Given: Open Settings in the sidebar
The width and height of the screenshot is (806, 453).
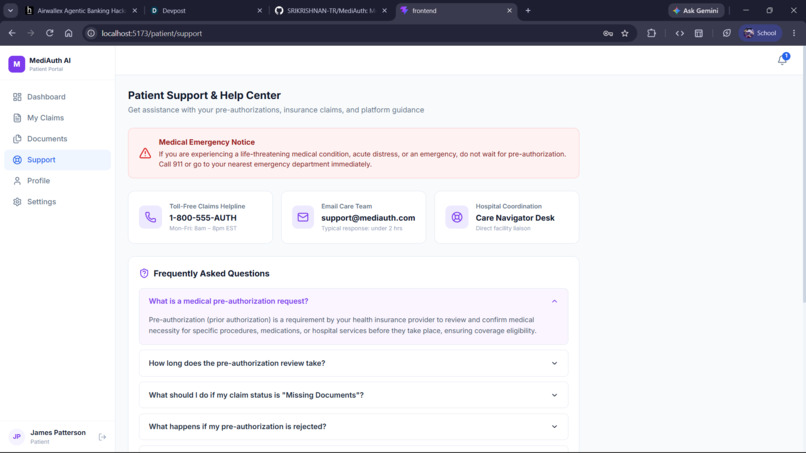Looking at the screenshot, I should pos(58,202).
